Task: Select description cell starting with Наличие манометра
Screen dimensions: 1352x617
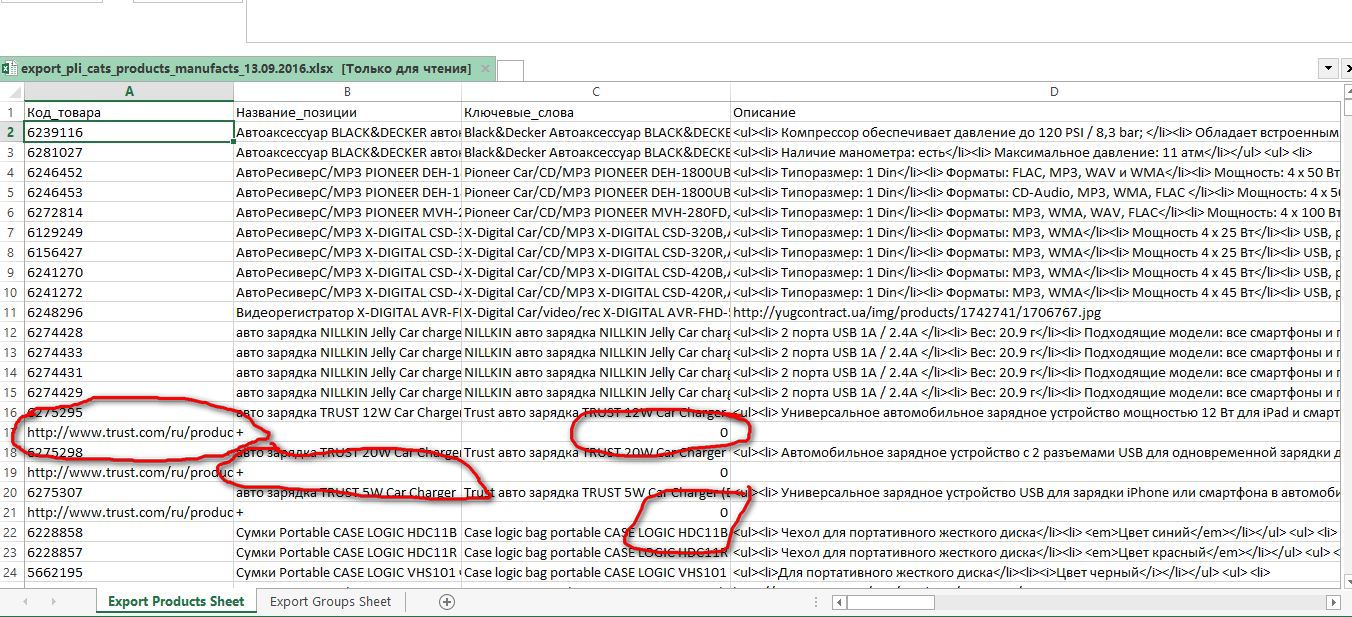Action: (x=1035, y=152)
